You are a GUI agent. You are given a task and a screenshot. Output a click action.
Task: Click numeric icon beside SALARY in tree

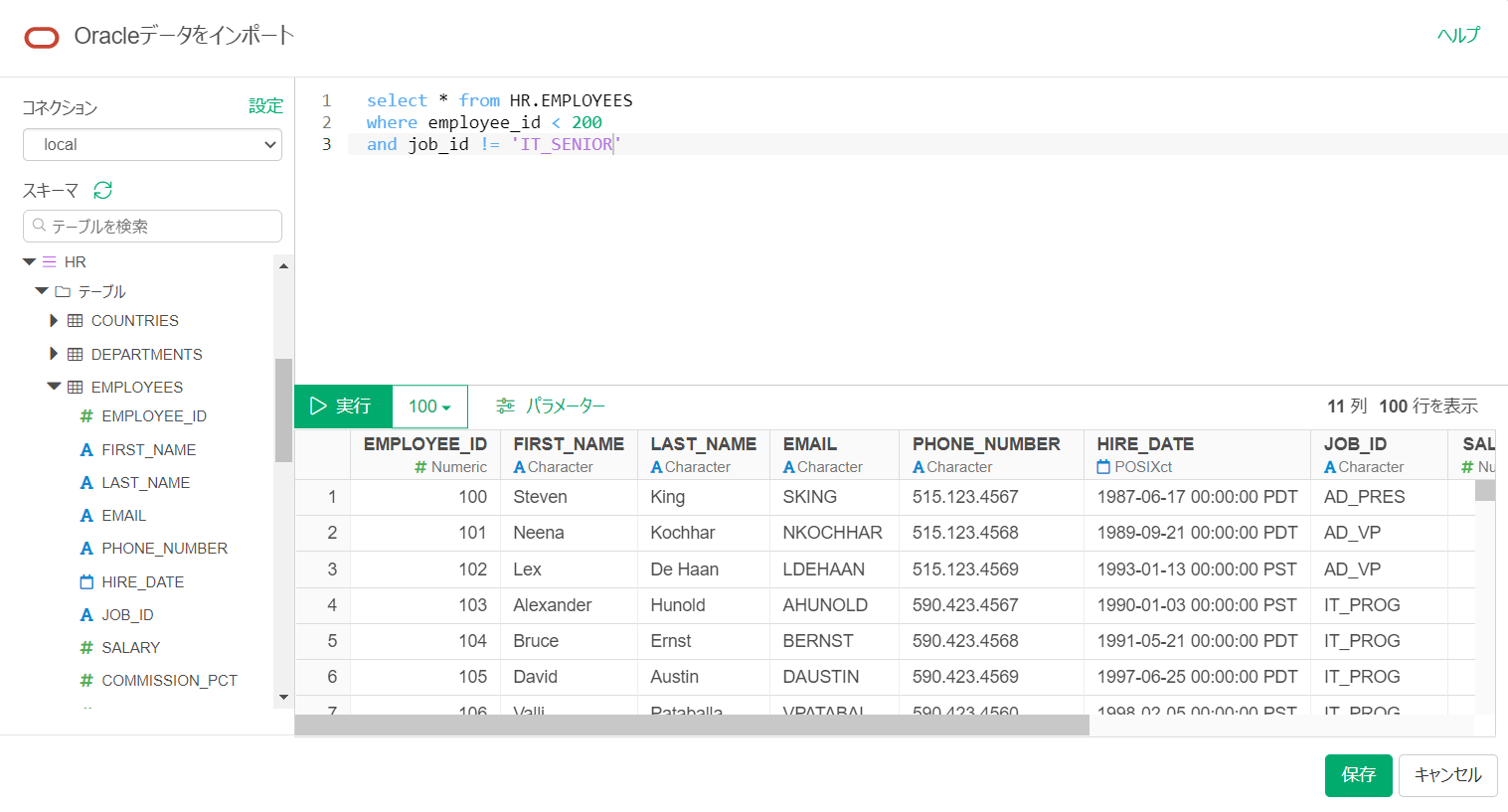(x=86, y=648)
